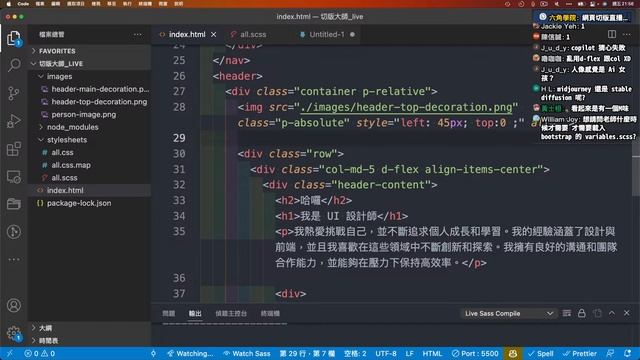Click the Watching... Sass status item
The width and height of the screenshot is (640, 360).
(x=190, y=353)
